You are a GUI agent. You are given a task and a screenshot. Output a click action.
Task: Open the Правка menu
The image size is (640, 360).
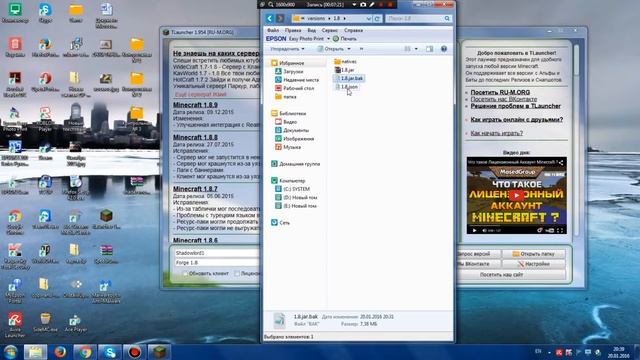click(293, 30)
